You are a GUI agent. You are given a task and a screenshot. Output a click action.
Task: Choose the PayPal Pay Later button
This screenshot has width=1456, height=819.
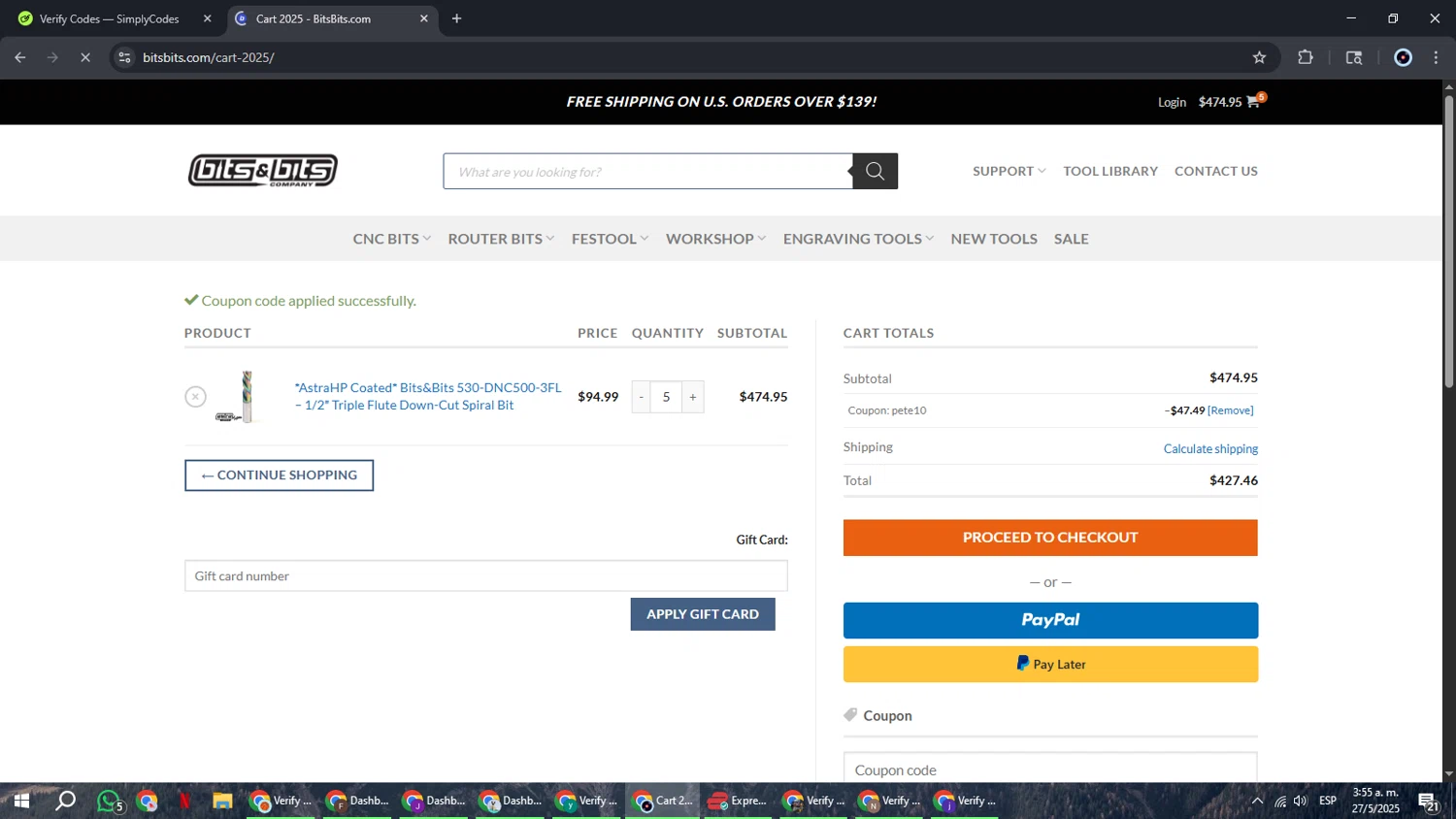click(1050, 664)
